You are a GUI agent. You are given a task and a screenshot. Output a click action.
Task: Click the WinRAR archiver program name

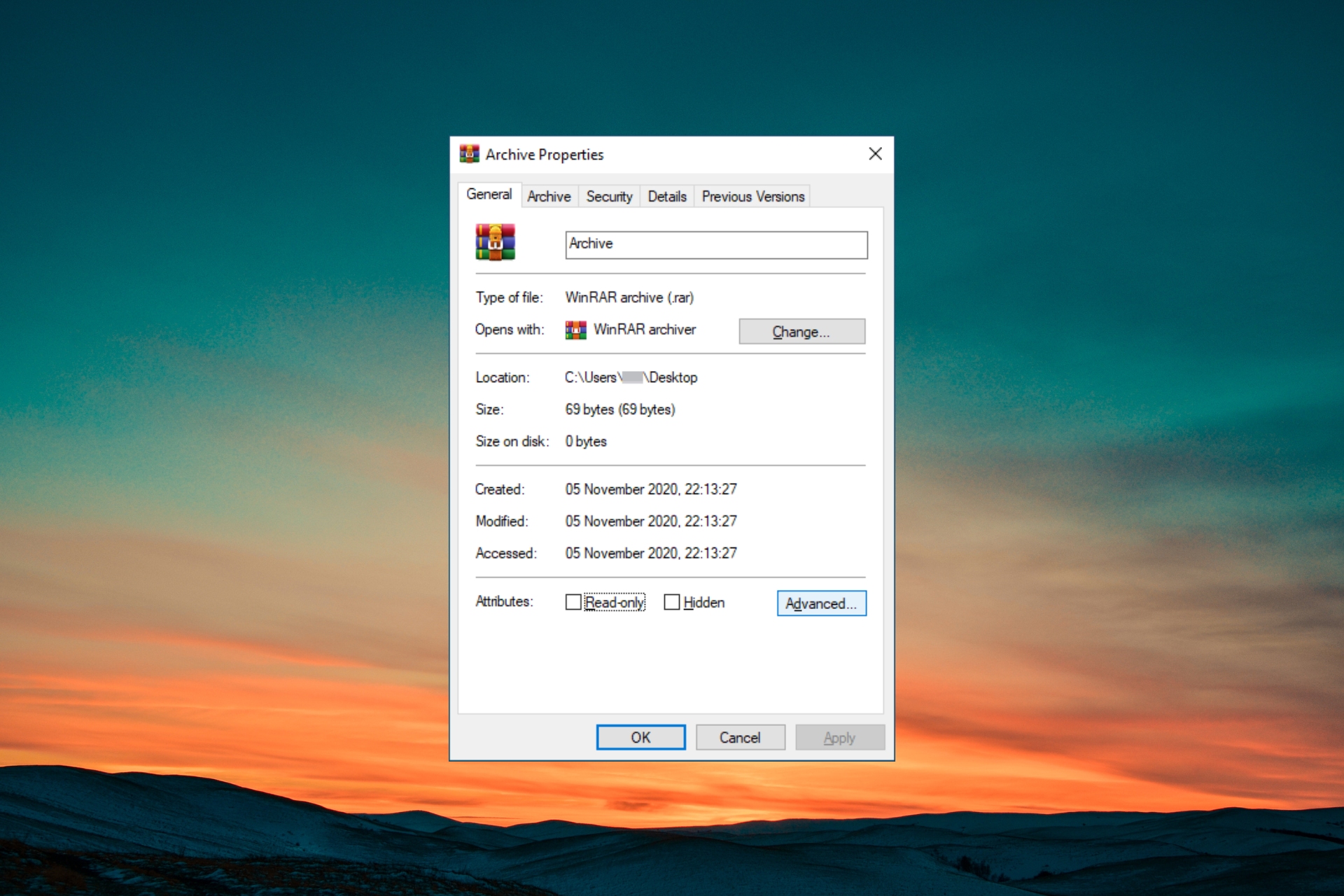tap(645, 330)
